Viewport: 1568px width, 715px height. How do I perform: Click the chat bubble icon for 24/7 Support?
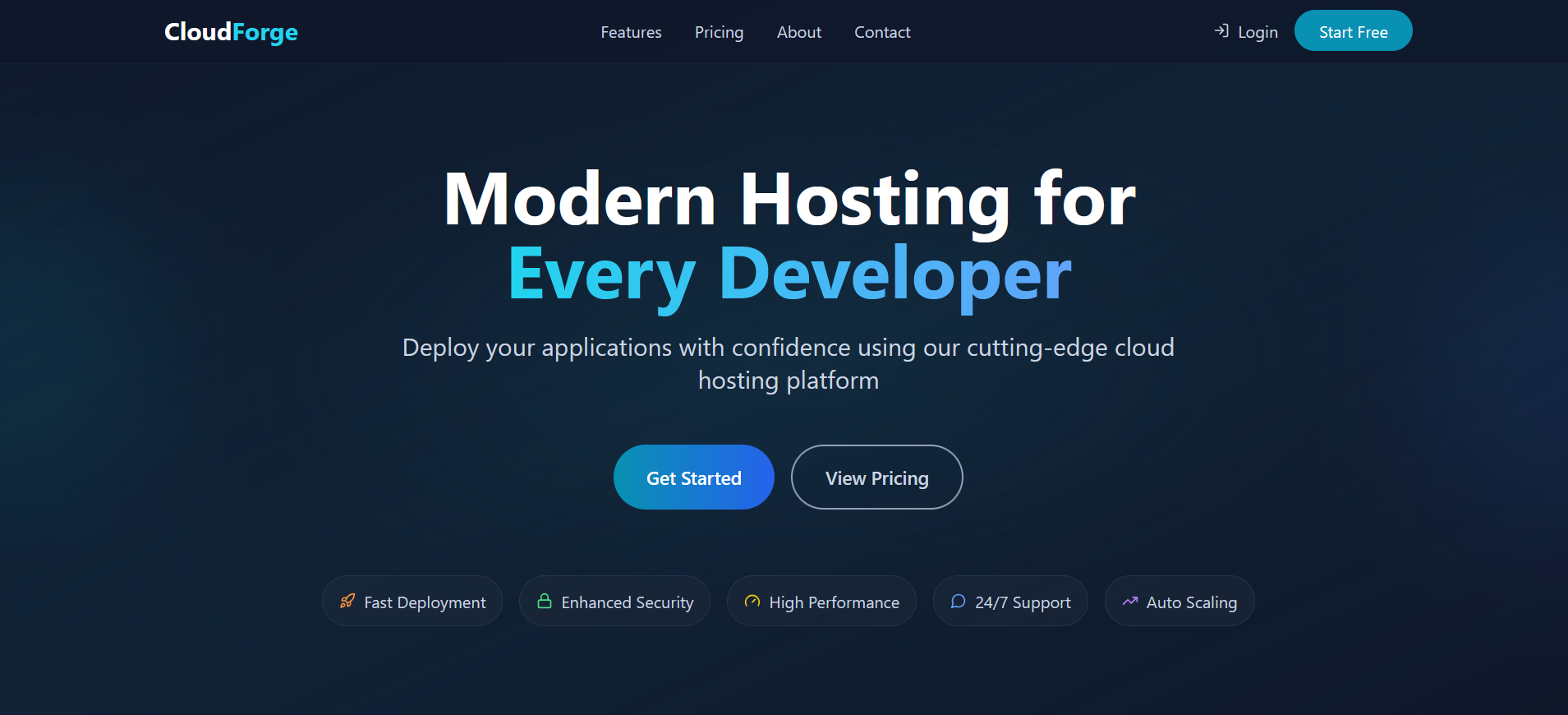tap(958, 601)
